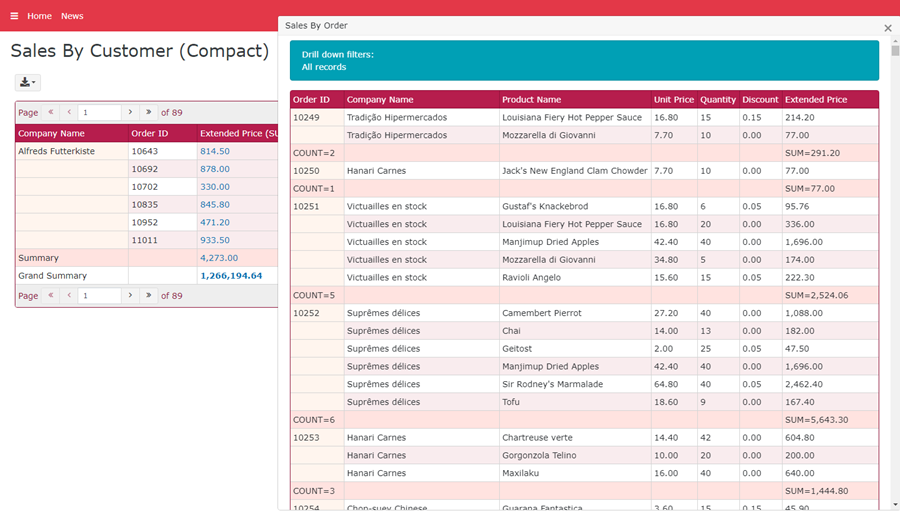The image size is (900, 517).
Task: Close the Sales By Order dialog
Action: (x=887, y=29)
